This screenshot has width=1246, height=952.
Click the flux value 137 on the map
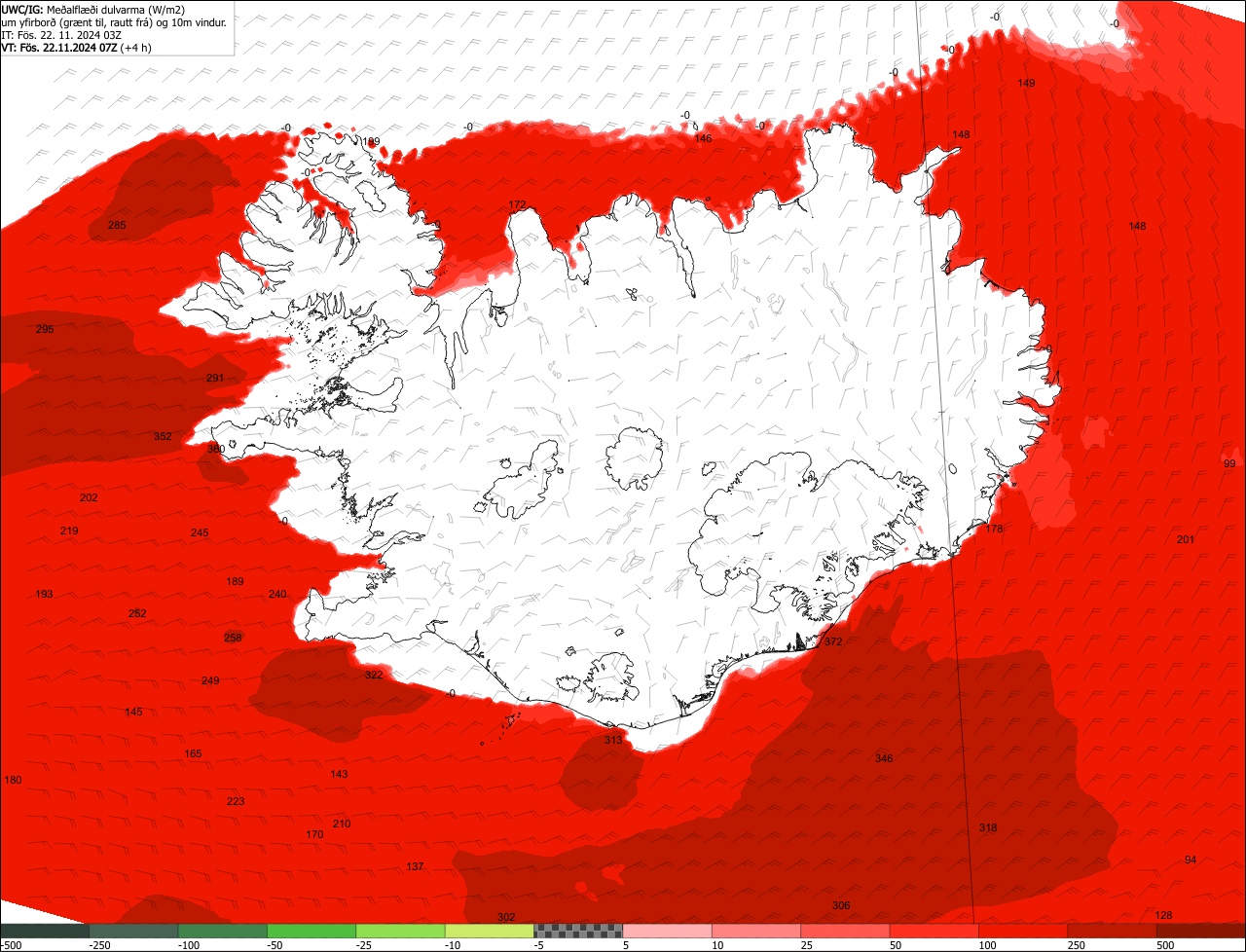click(x=415, y=866)
